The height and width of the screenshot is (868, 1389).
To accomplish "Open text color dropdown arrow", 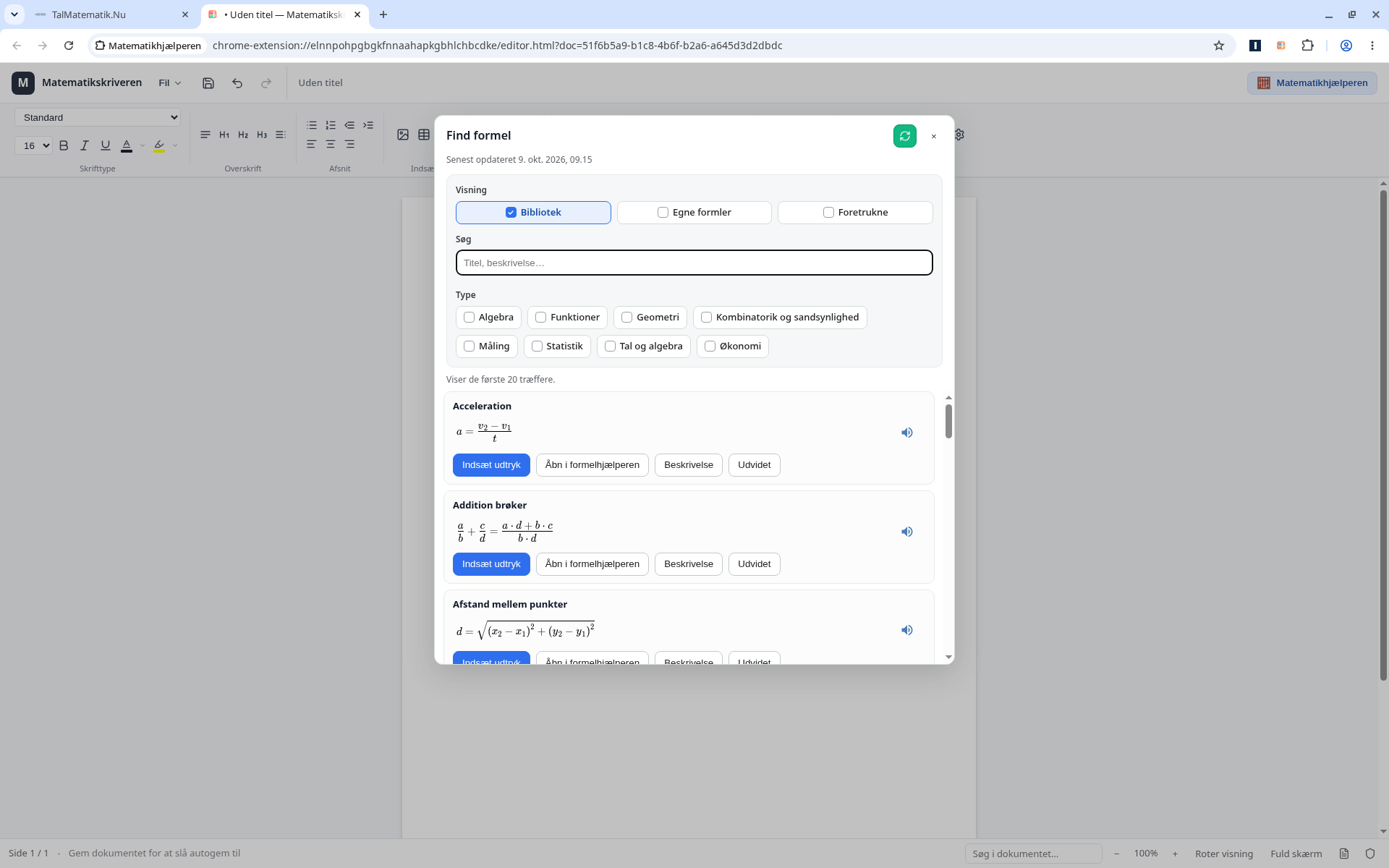I will (x=143, y=145).
